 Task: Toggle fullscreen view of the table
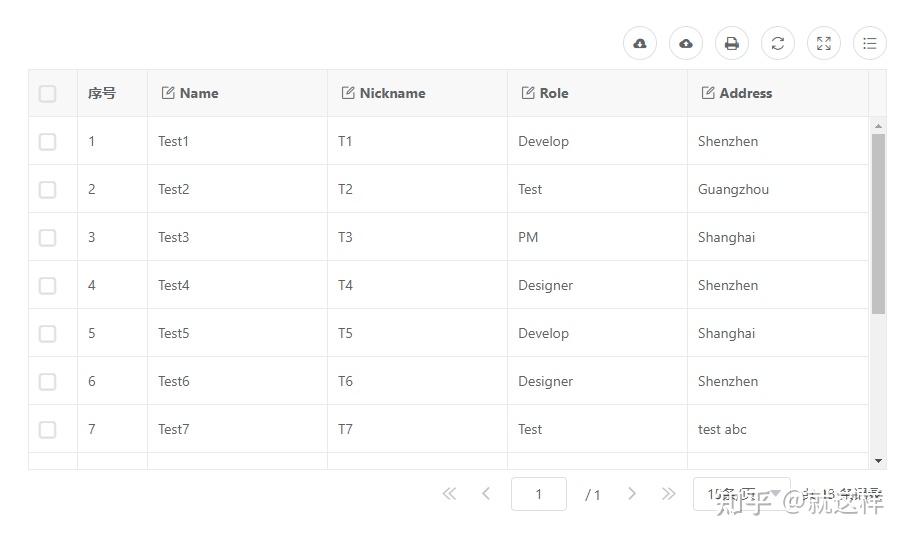coord(824,44)
